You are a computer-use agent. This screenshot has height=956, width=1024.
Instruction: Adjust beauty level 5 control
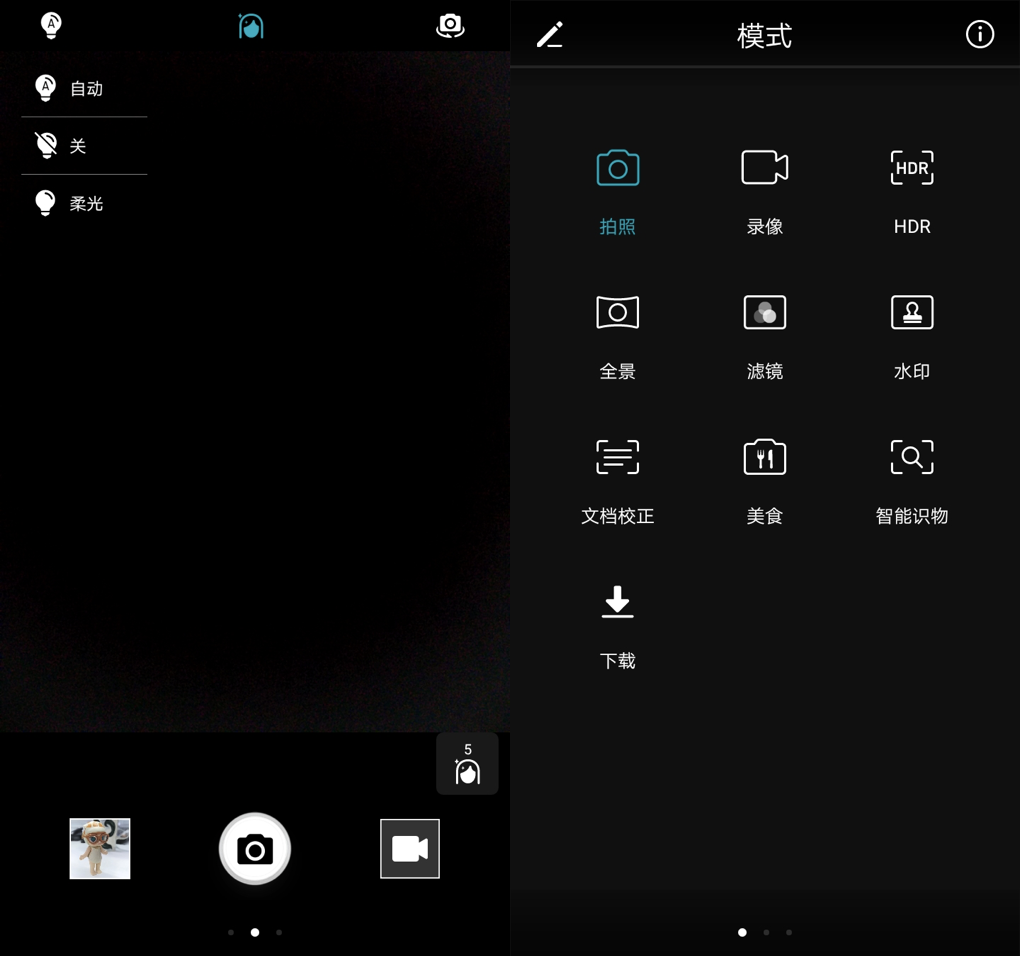[468, 763]
